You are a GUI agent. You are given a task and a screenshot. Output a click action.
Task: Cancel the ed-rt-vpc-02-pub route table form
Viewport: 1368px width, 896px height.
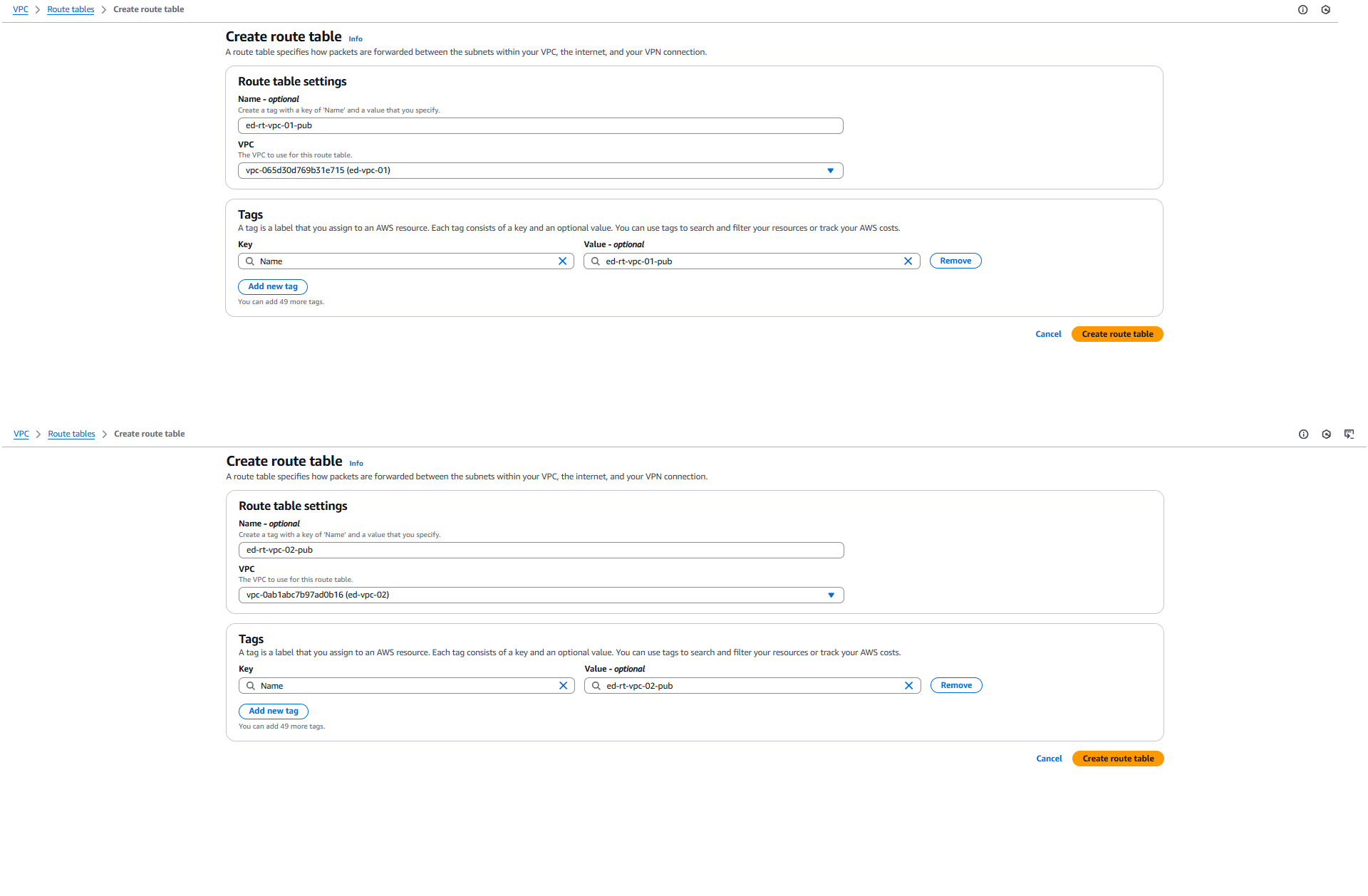pyautogui.click(x=1049, y=759)
